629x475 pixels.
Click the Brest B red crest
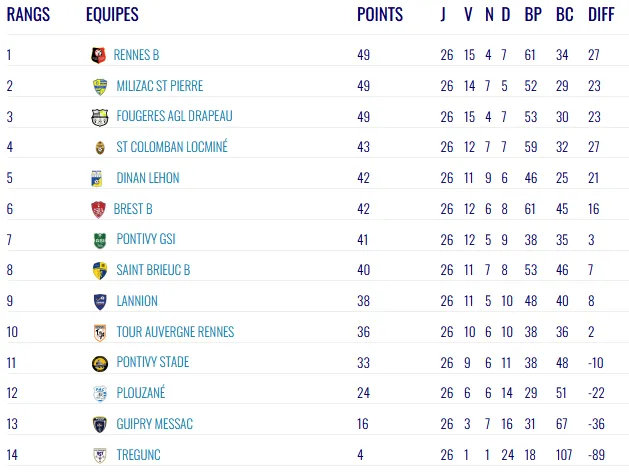point(97,209)
